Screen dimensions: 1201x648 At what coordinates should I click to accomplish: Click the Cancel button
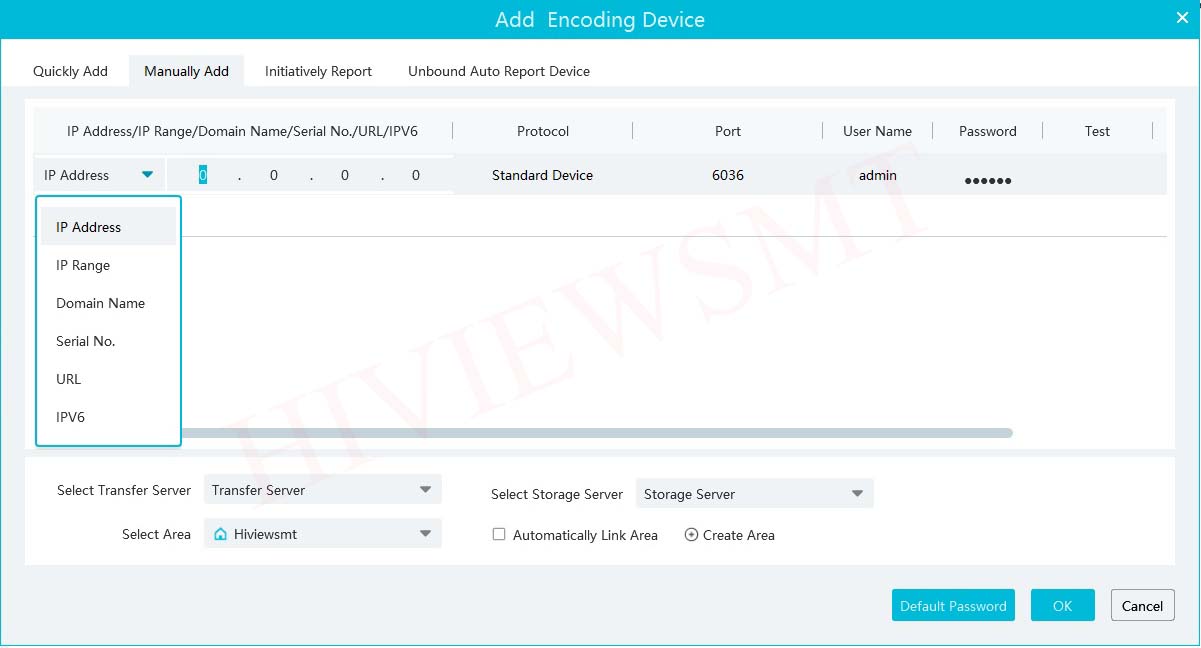click(x=1142, y=605)
